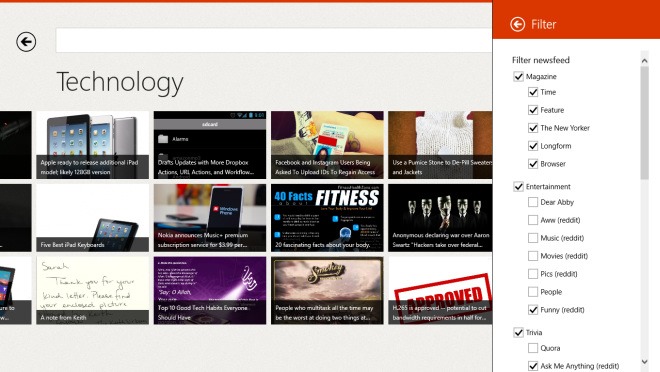Enable the Quora checkbox
660x372 pixels.
pyautogui.click(x=533, y=348)
